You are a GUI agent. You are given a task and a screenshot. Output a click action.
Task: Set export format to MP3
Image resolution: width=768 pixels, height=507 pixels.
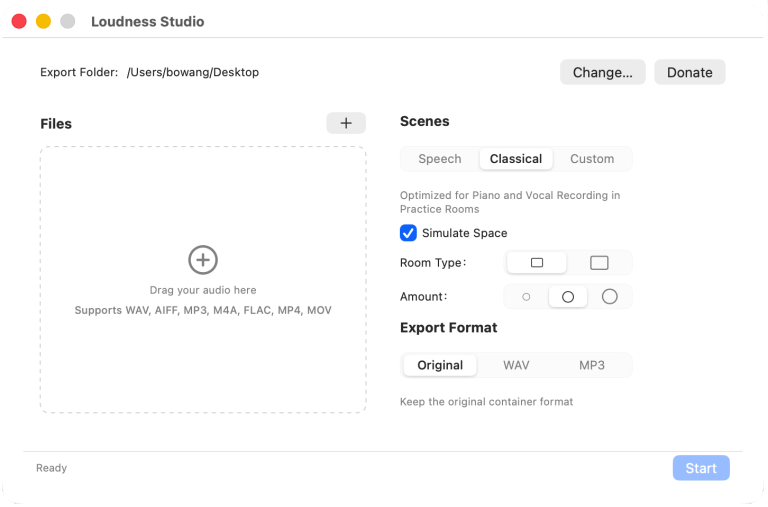pos(592,365)
